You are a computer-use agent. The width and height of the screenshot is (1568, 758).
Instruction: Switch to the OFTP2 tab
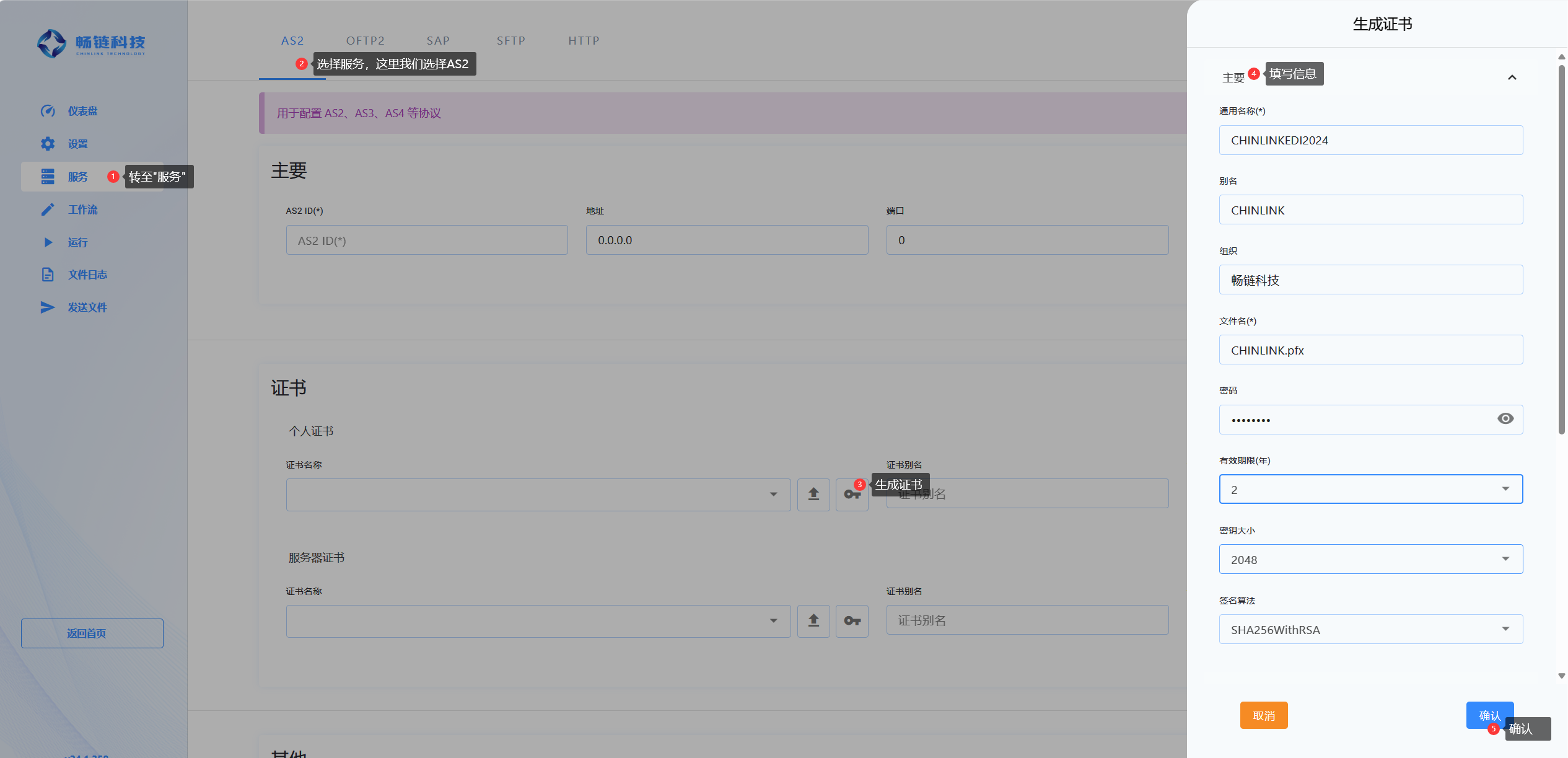pyautogui.click(x=365, y=41)
